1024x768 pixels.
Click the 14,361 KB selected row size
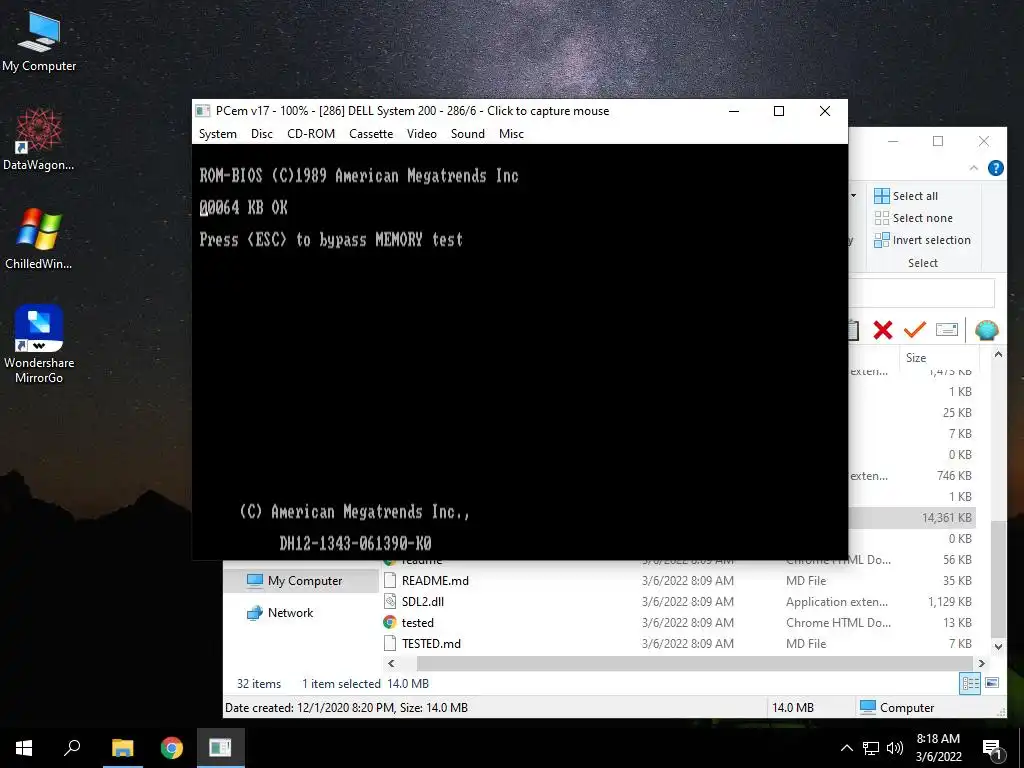(x=946, y=518)
